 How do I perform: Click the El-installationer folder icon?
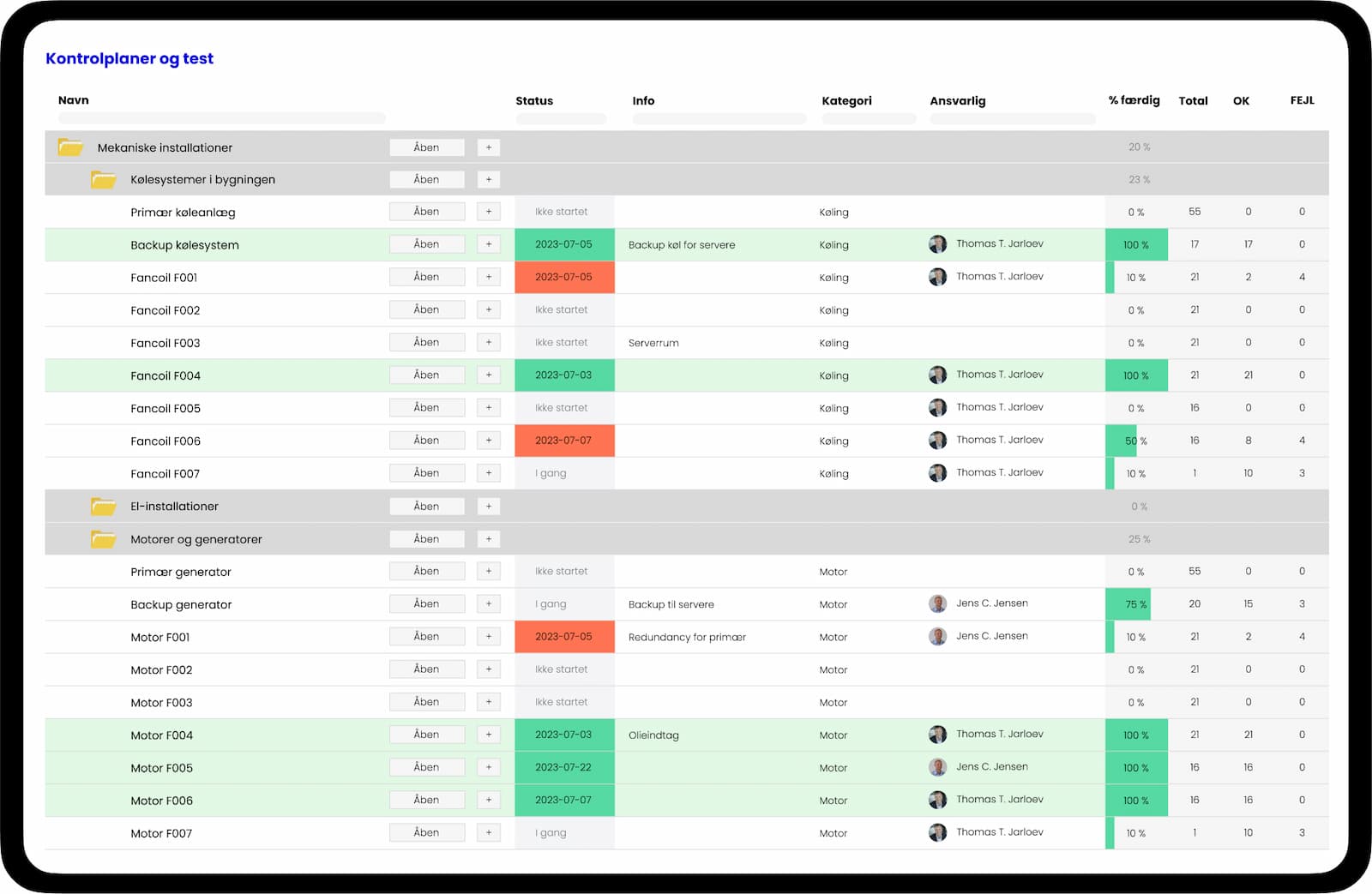coord(104,507)
